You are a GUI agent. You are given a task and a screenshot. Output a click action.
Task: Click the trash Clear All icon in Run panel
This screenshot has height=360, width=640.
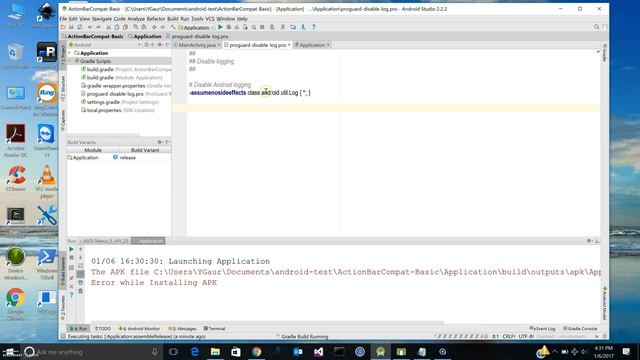[80, 291]
